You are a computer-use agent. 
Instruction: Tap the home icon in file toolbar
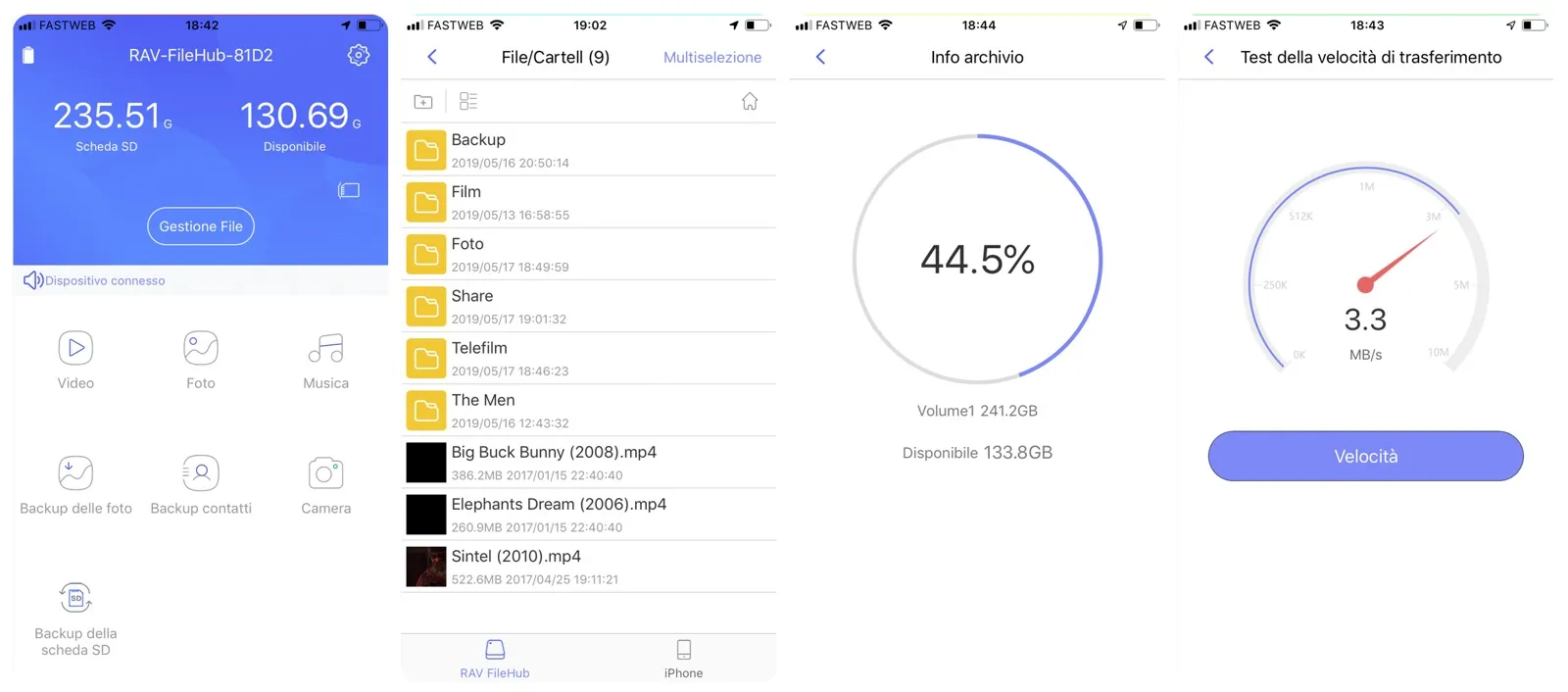[750, 101]
